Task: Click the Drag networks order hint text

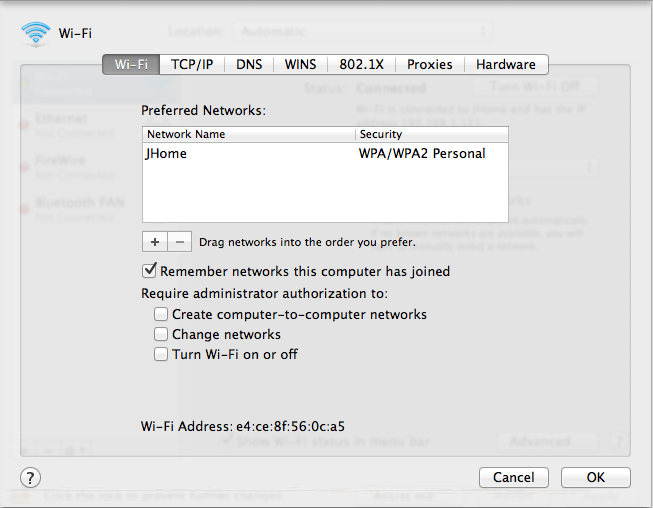Action: pyautogui.click(x=307, y=242)
